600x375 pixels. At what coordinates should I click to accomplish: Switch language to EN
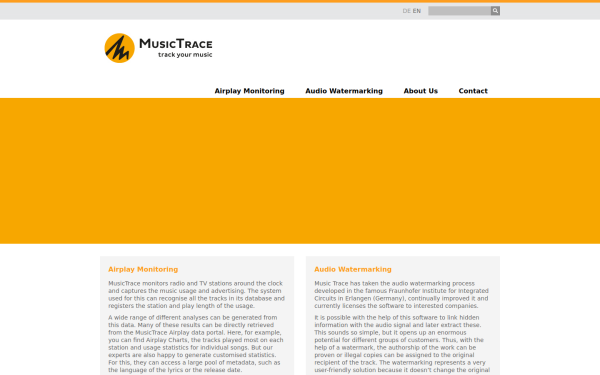(x=417, y=11)
